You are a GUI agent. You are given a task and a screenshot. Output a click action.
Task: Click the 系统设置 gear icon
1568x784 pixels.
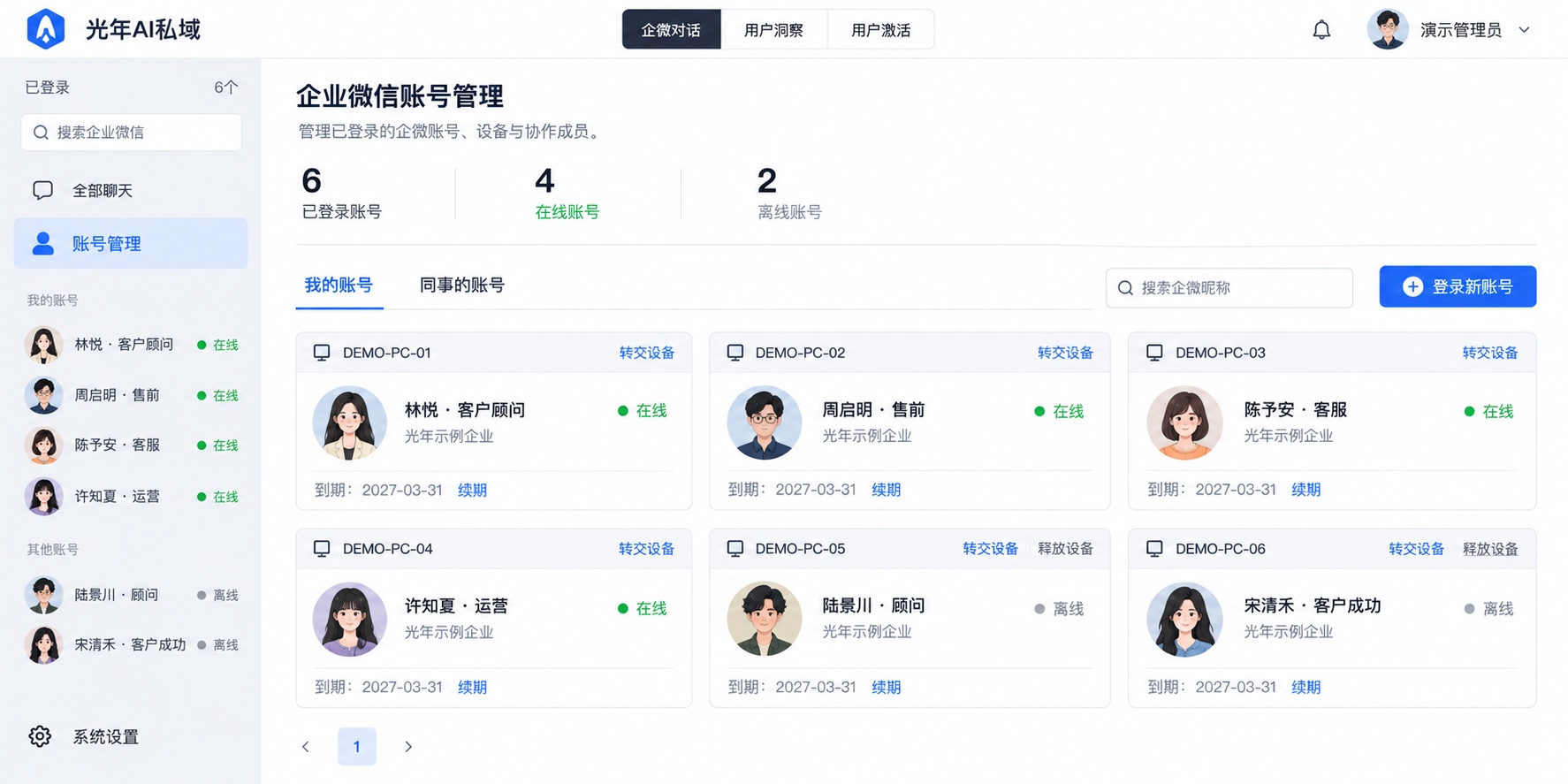coord(40,736)
